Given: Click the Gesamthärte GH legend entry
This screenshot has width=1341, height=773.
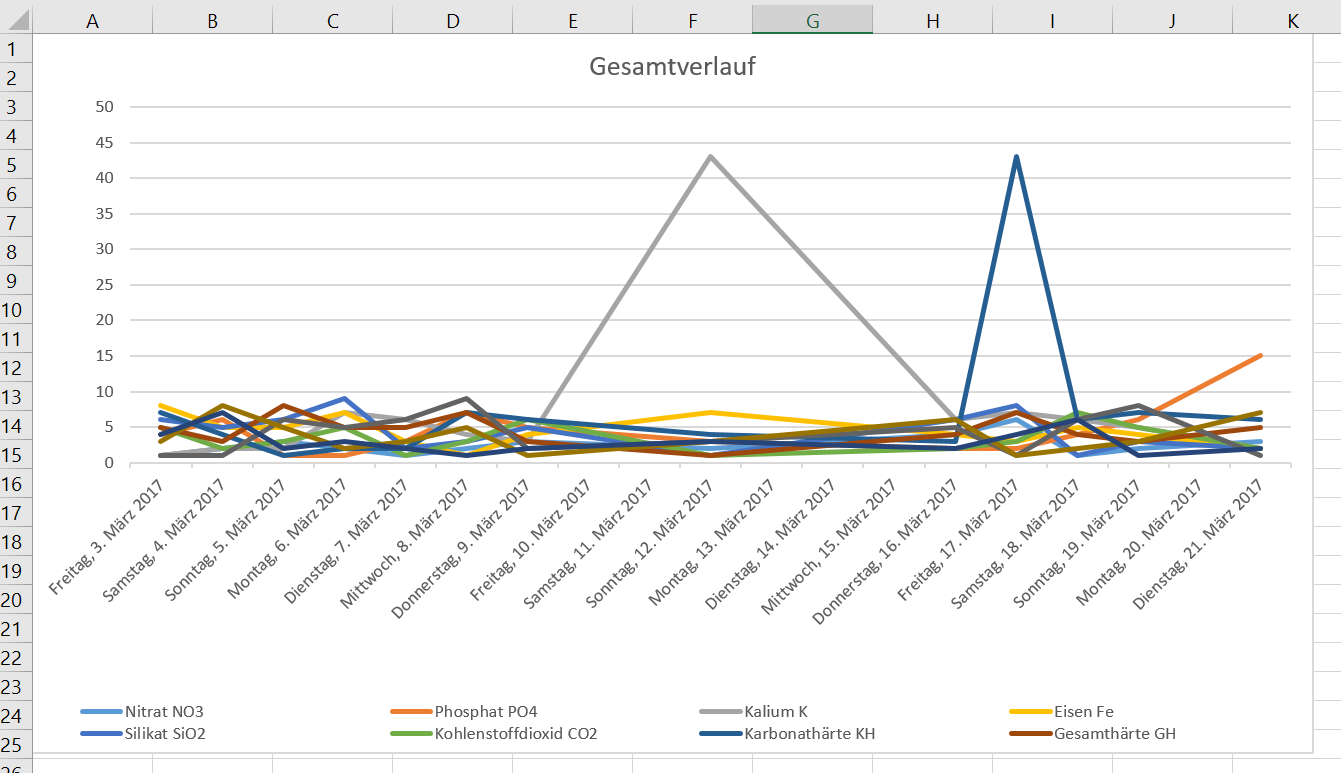Looking at the screenshot, I should tap(1092, 733).
